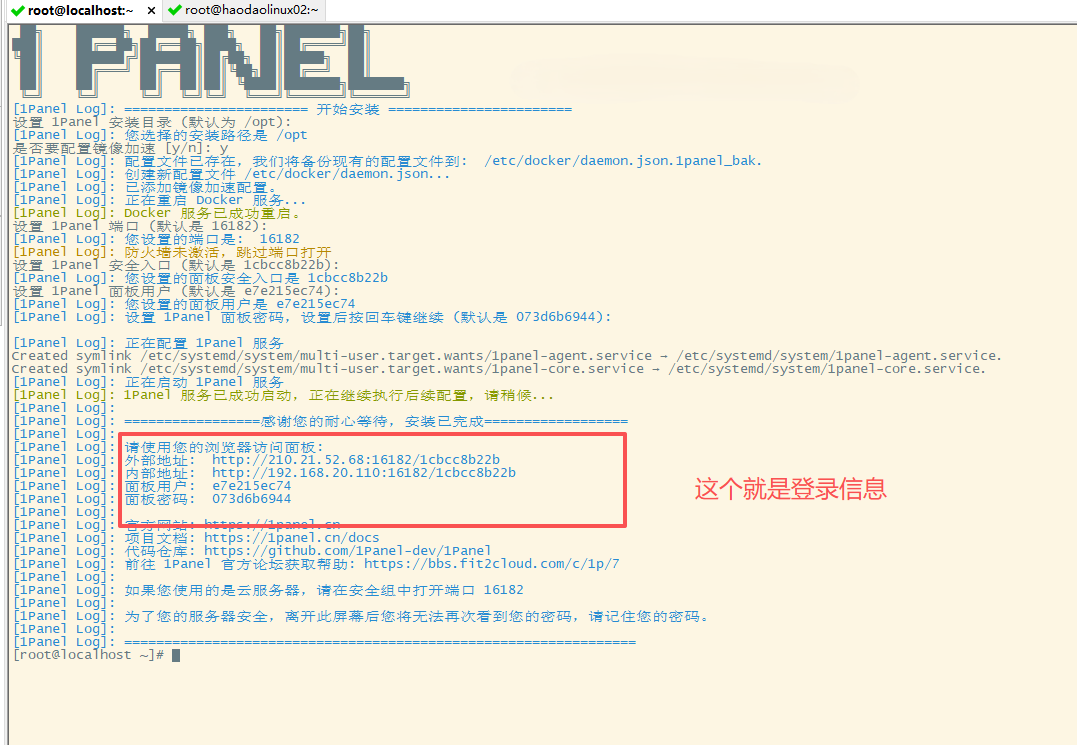Open the external address URL 210.21.52.68:16182
Screen dimensions: 1077x745
(355, 459)
